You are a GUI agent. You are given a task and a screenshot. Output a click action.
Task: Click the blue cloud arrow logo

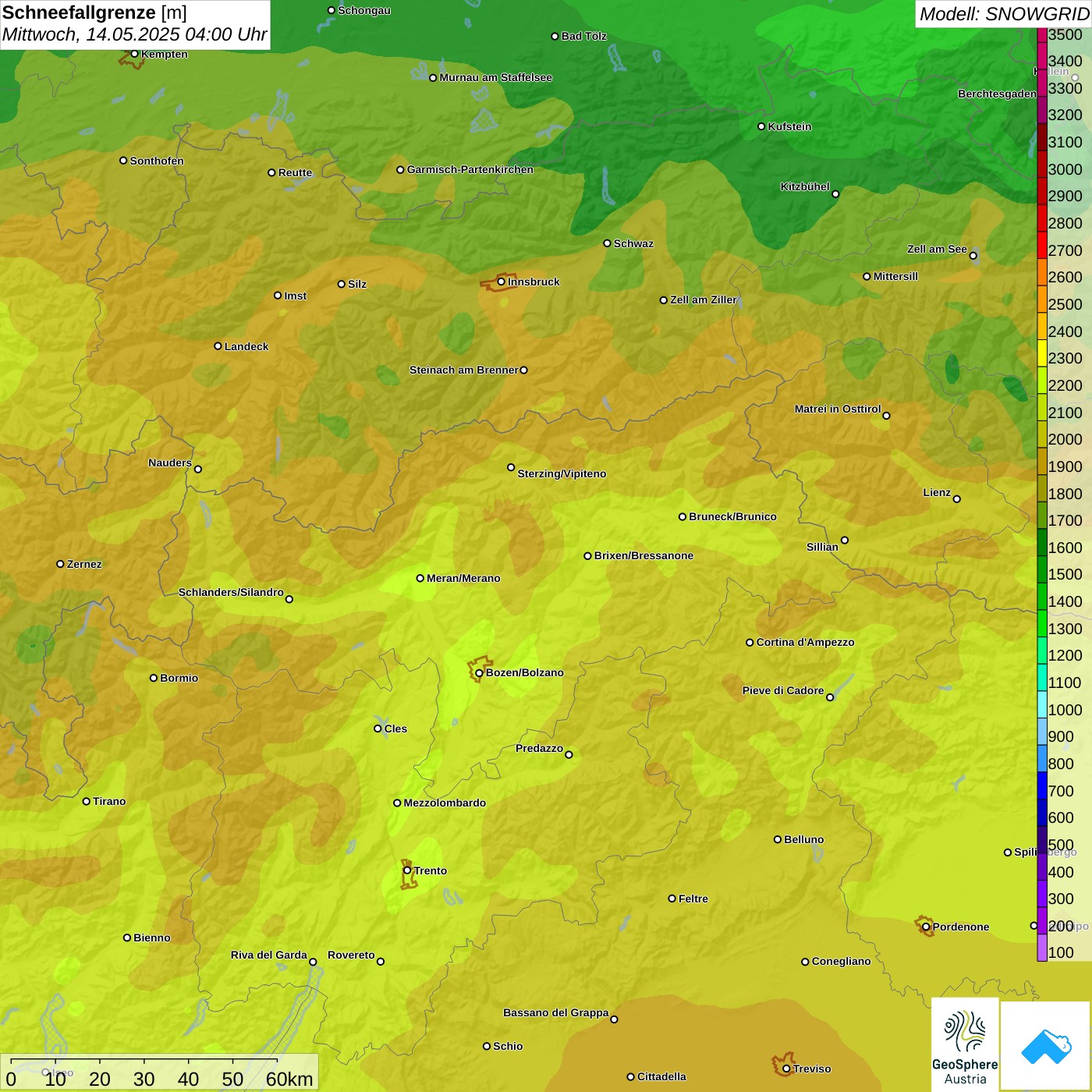pos(1046,1046)
